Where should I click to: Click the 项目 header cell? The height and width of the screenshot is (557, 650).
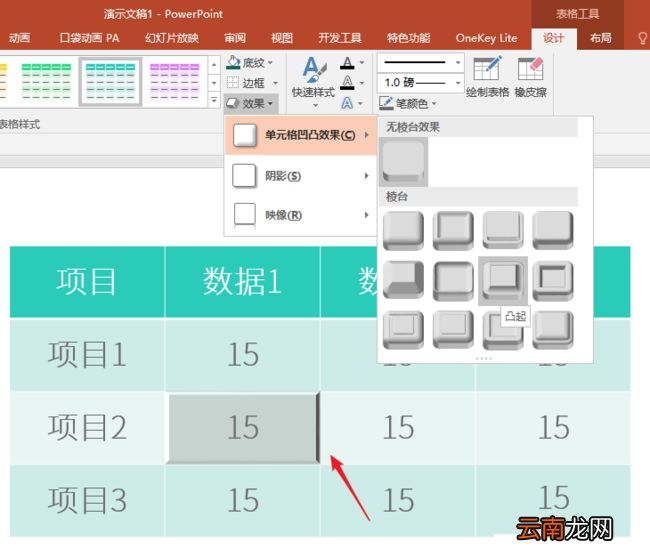tap(87, 282)
